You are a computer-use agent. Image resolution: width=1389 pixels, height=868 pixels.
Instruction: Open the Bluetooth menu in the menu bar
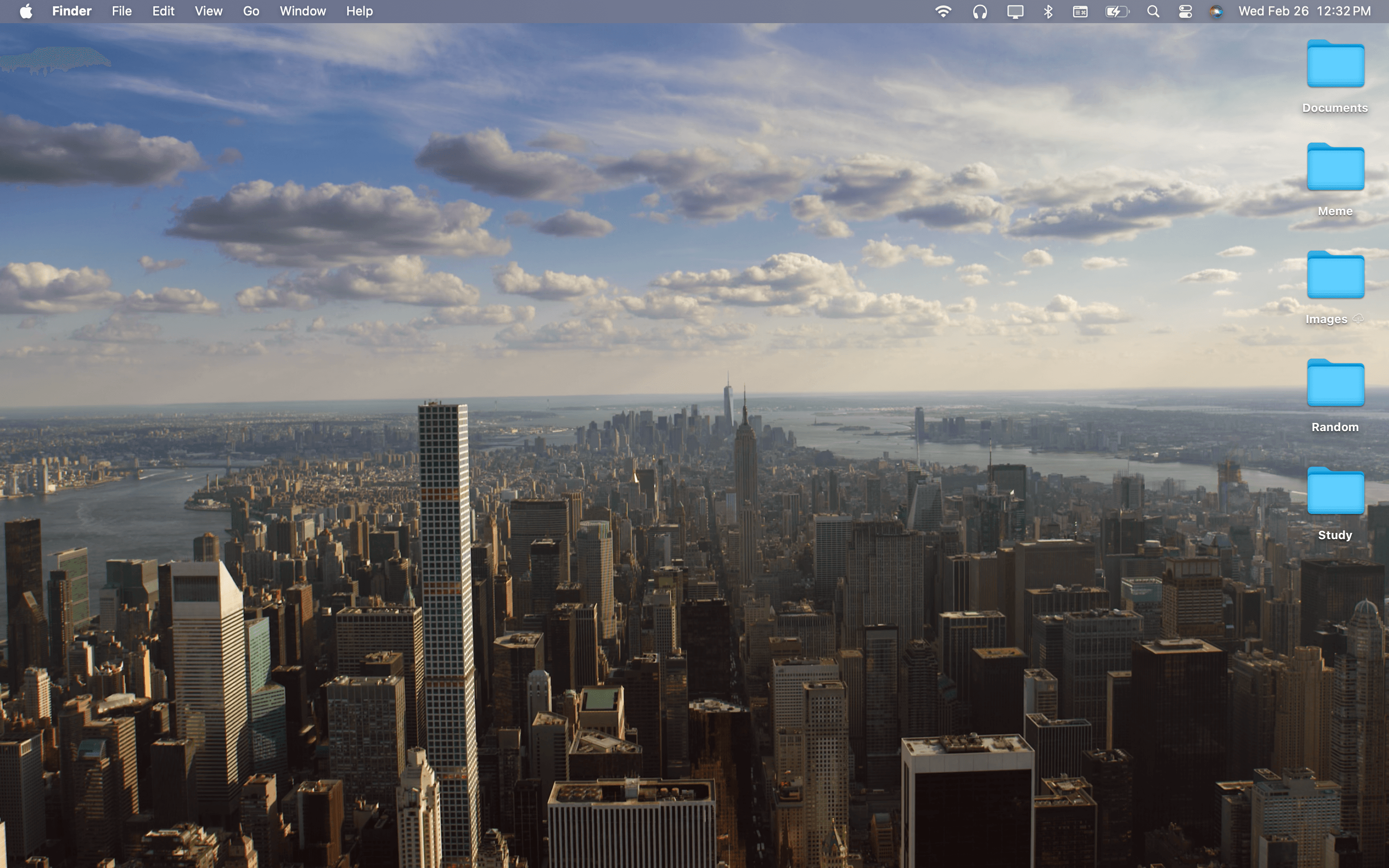tap(1049, 10)
